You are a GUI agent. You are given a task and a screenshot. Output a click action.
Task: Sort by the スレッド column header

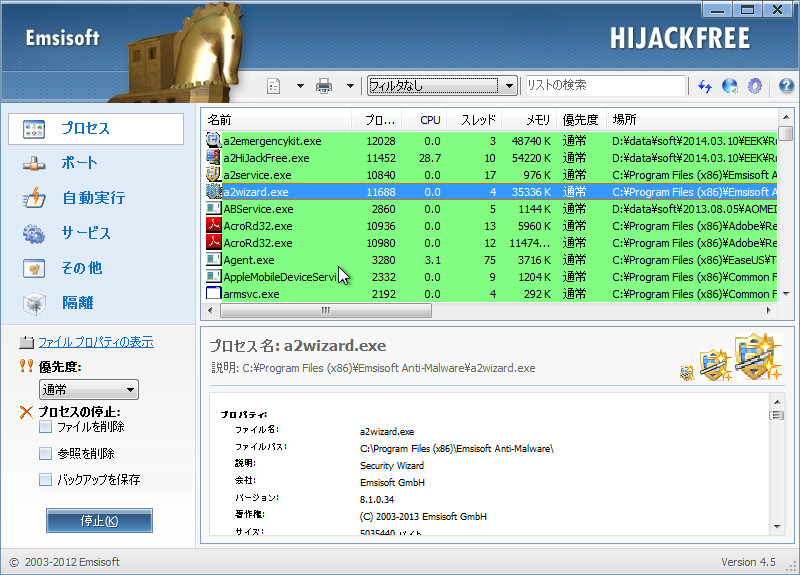pyautogui.click(x=474, y=120)
